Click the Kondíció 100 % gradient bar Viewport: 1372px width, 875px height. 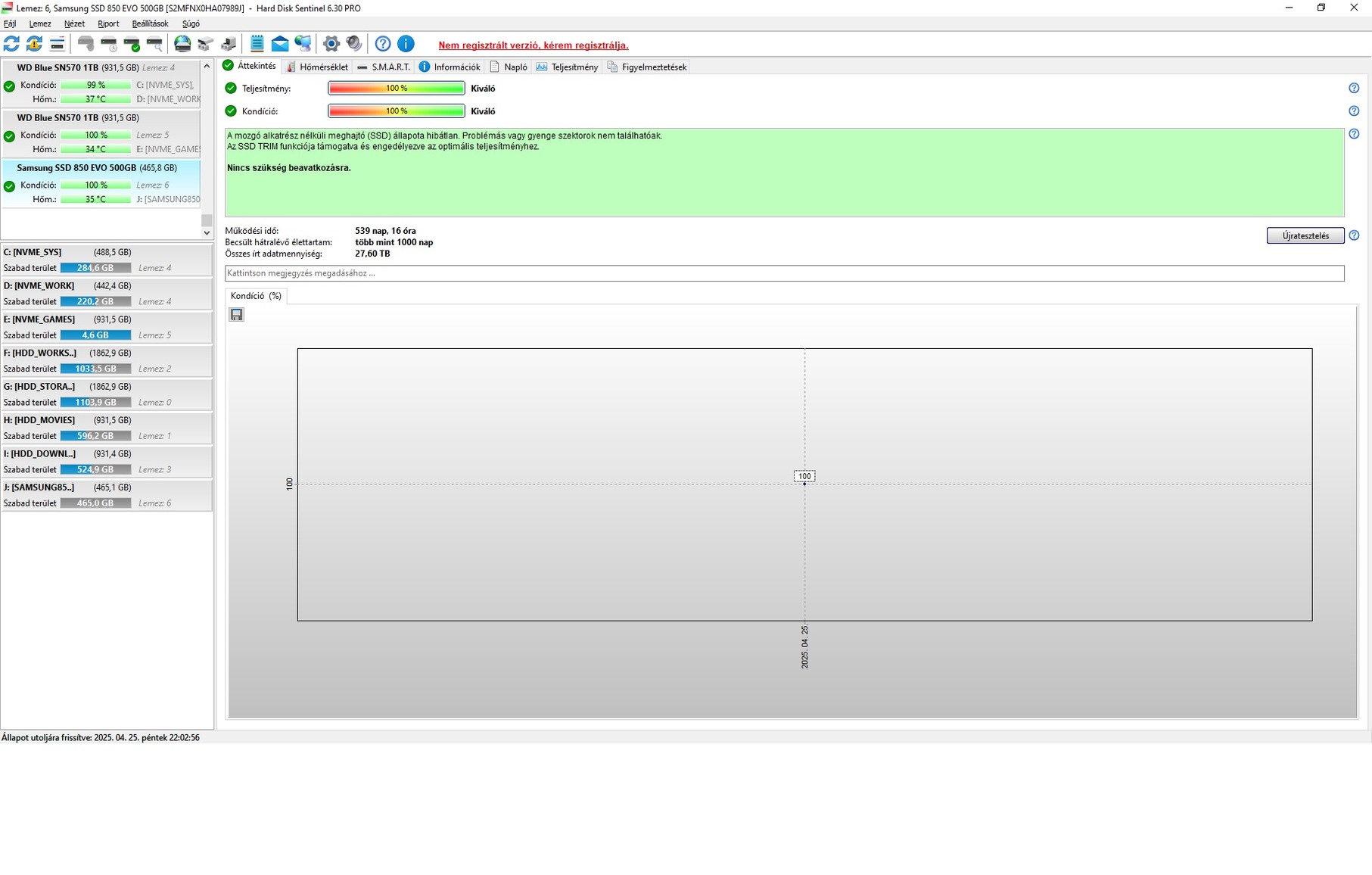point(397,111)
